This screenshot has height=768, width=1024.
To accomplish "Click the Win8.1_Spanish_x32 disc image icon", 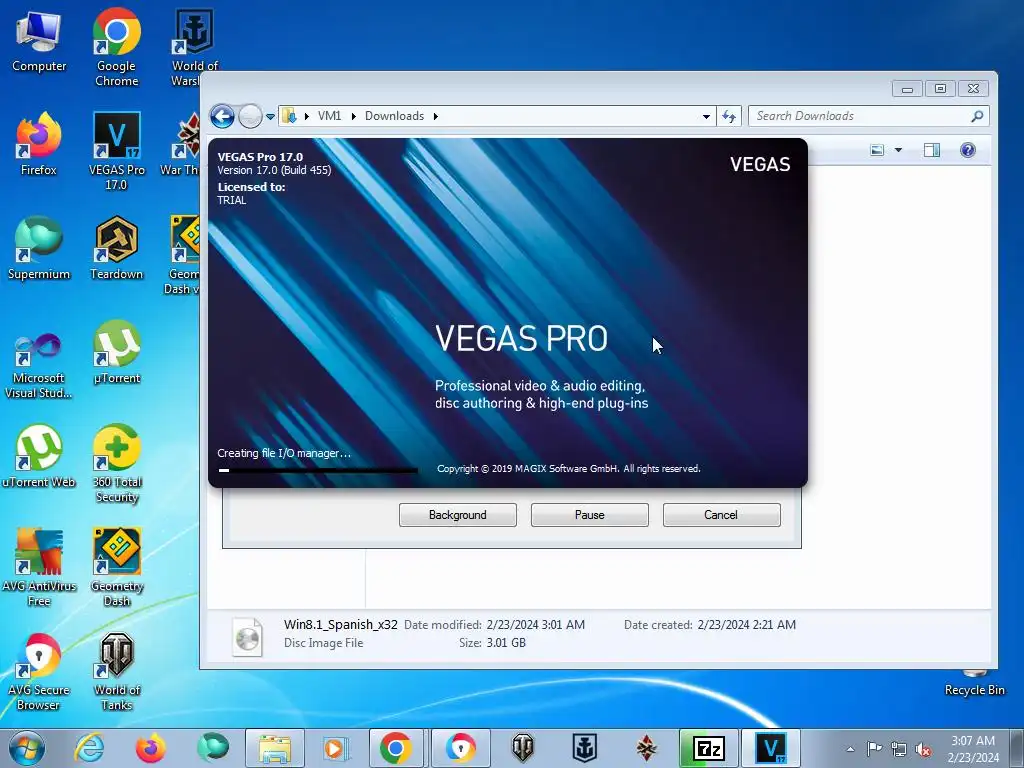I will coord(248,637).
